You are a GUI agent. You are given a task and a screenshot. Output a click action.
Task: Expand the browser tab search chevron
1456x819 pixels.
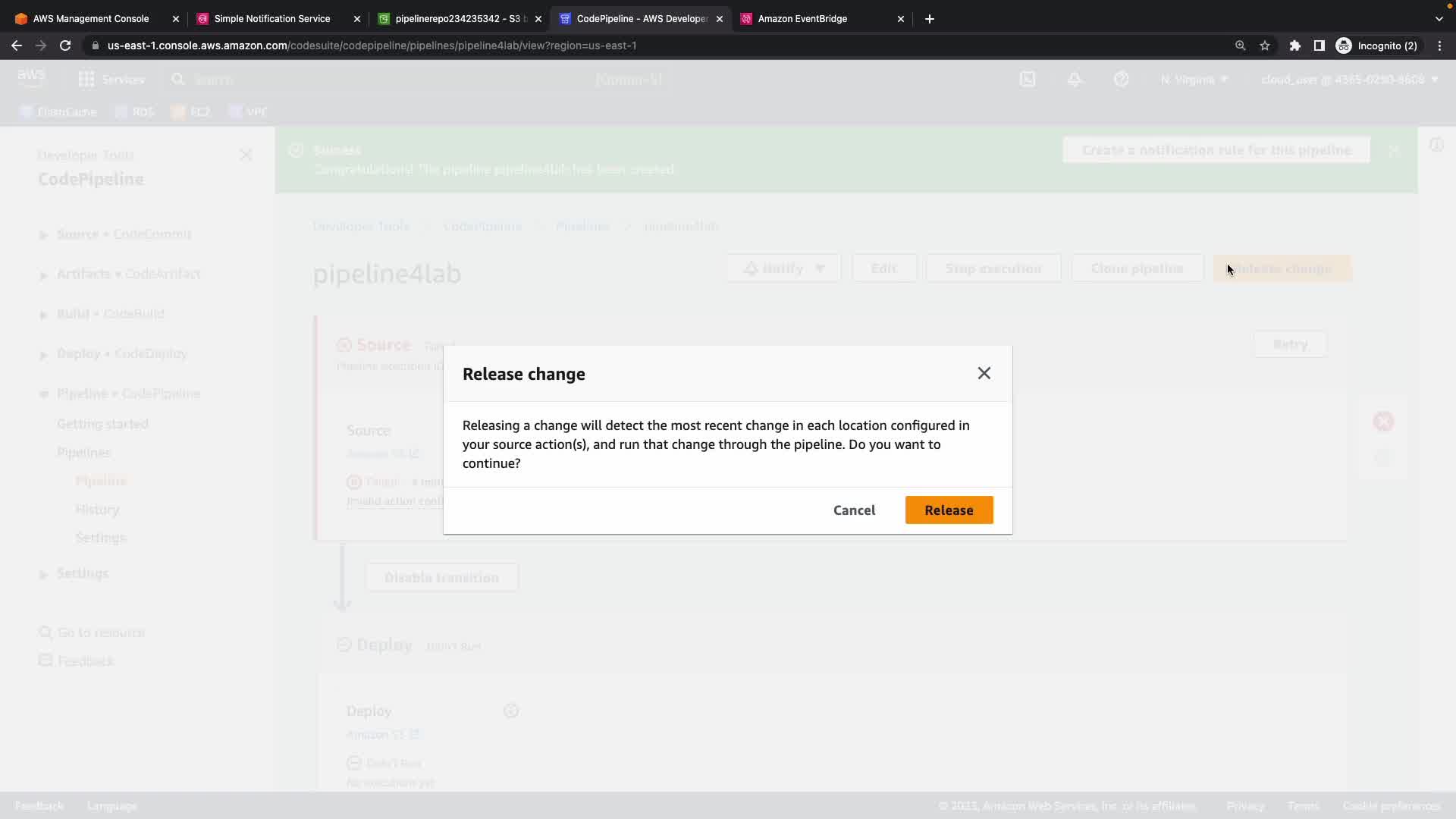coord(1439,18)
